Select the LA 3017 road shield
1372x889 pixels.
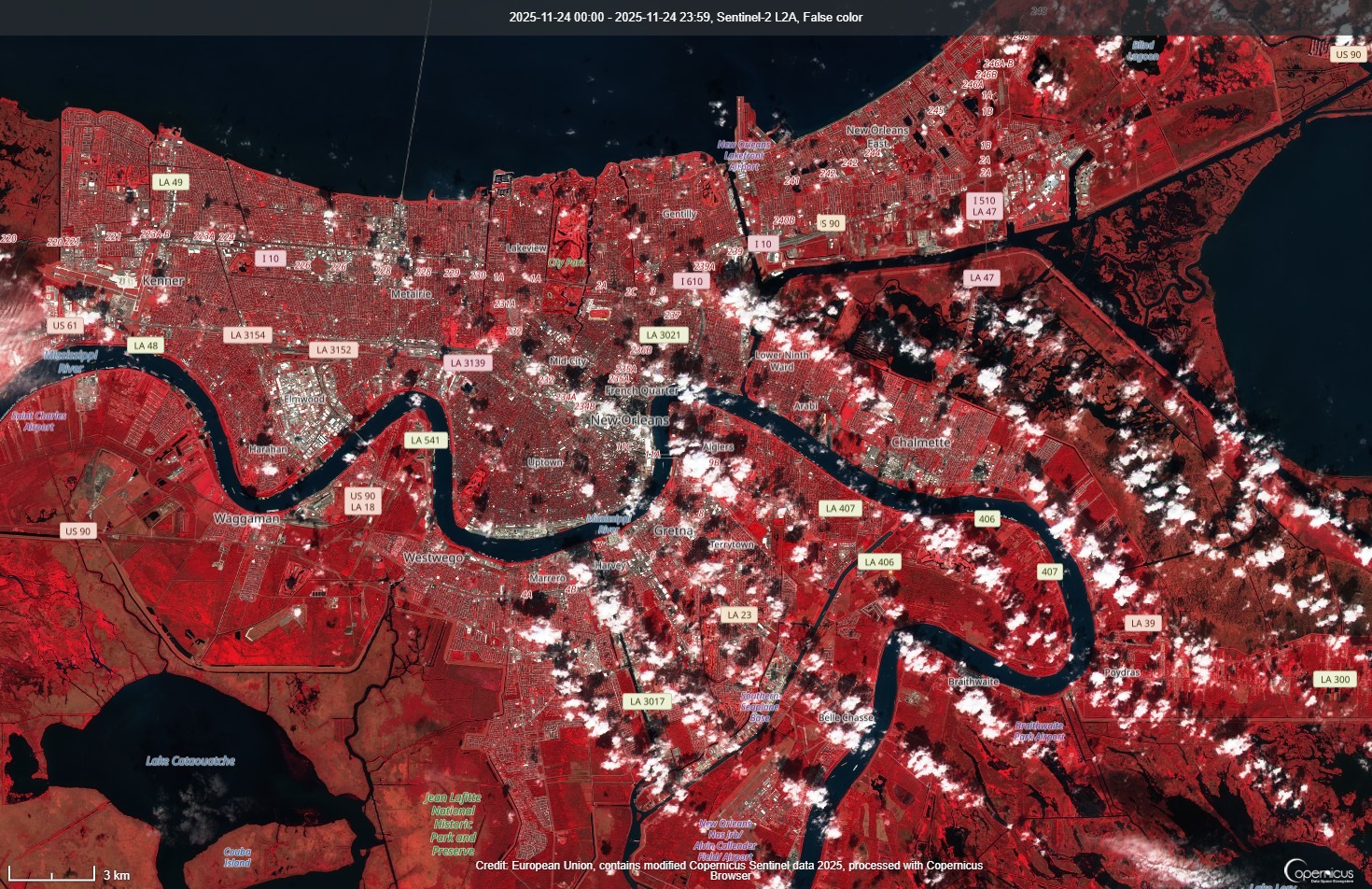point(647,701)
